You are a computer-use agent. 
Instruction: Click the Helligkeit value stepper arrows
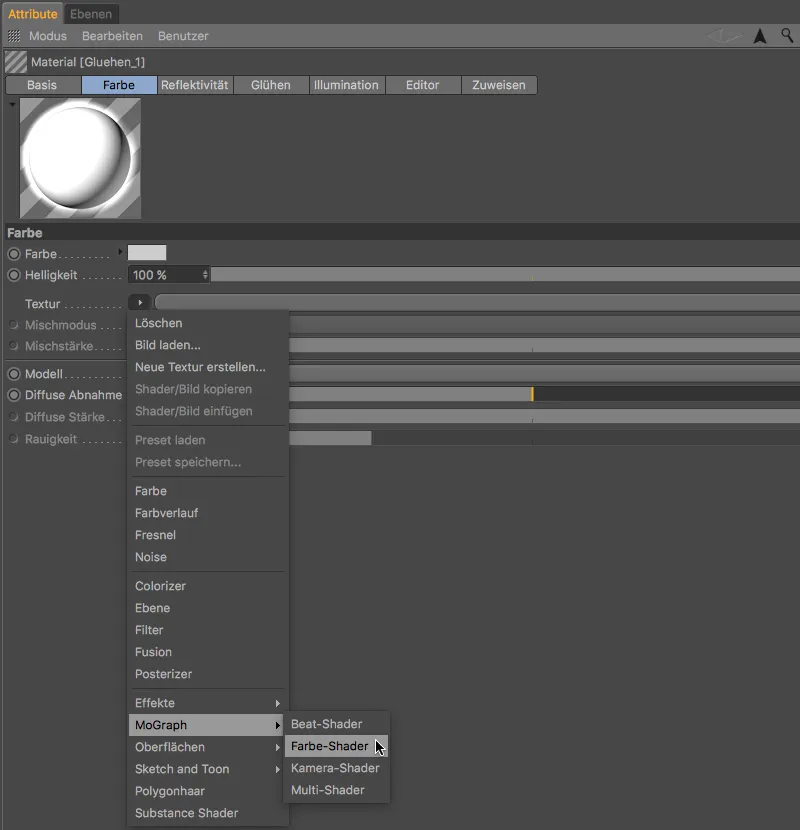205,275
